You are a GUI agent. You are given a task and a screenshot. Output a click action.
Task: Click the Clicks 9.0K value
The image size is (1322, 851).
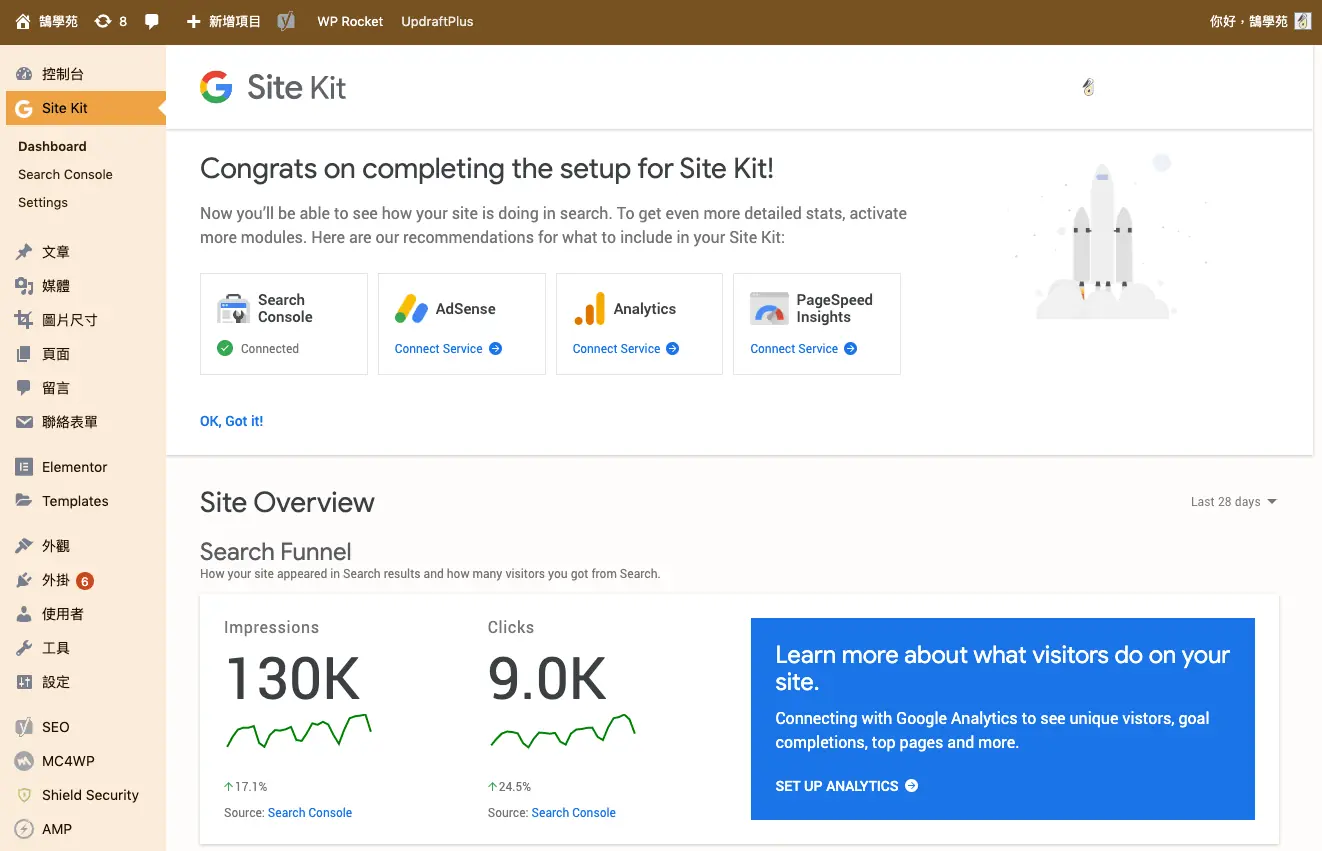click(547, 678)
